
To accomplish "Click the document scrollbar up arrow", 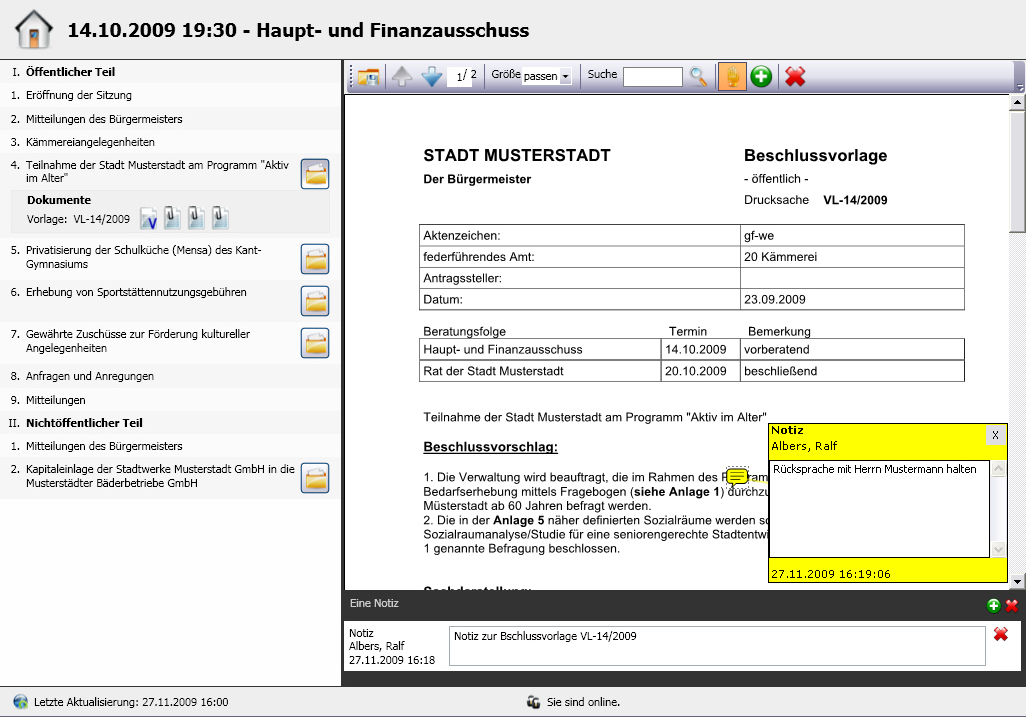I will pos(1017,102).
